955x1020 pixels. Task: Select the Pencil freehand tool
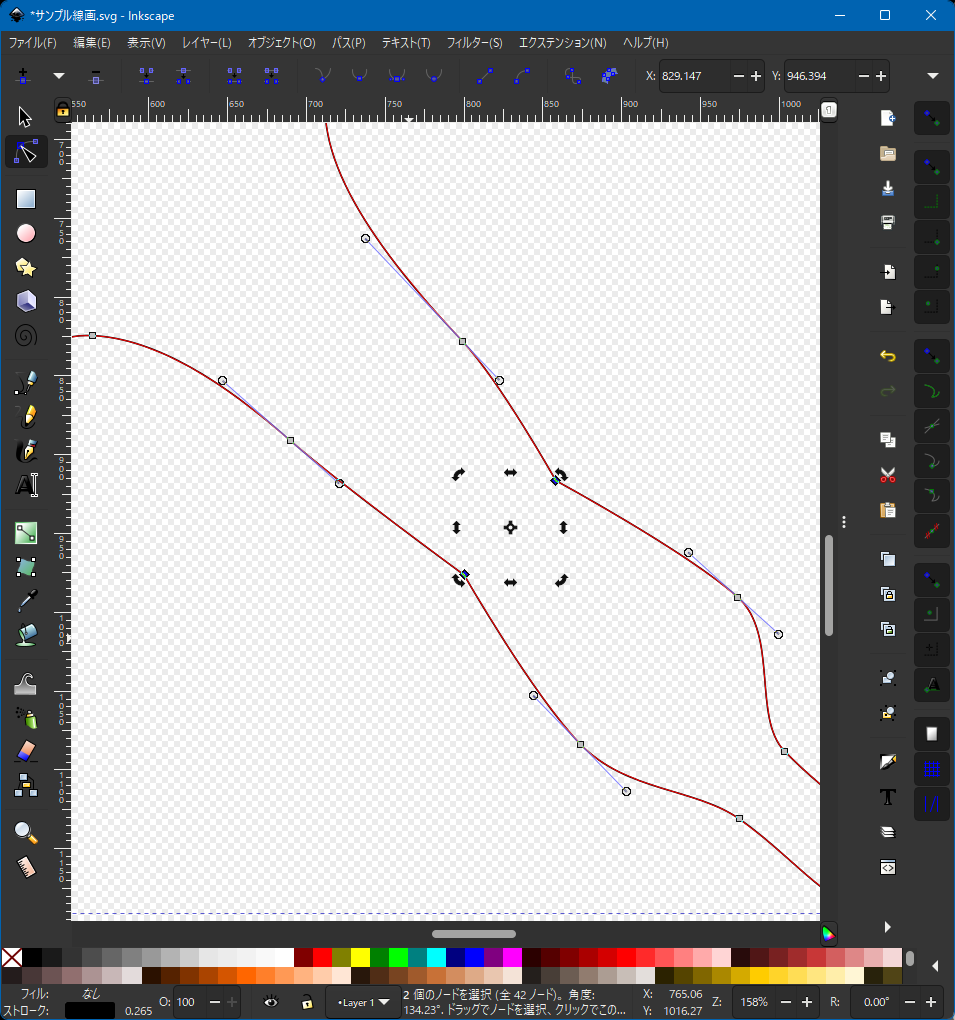click(26, 417)
